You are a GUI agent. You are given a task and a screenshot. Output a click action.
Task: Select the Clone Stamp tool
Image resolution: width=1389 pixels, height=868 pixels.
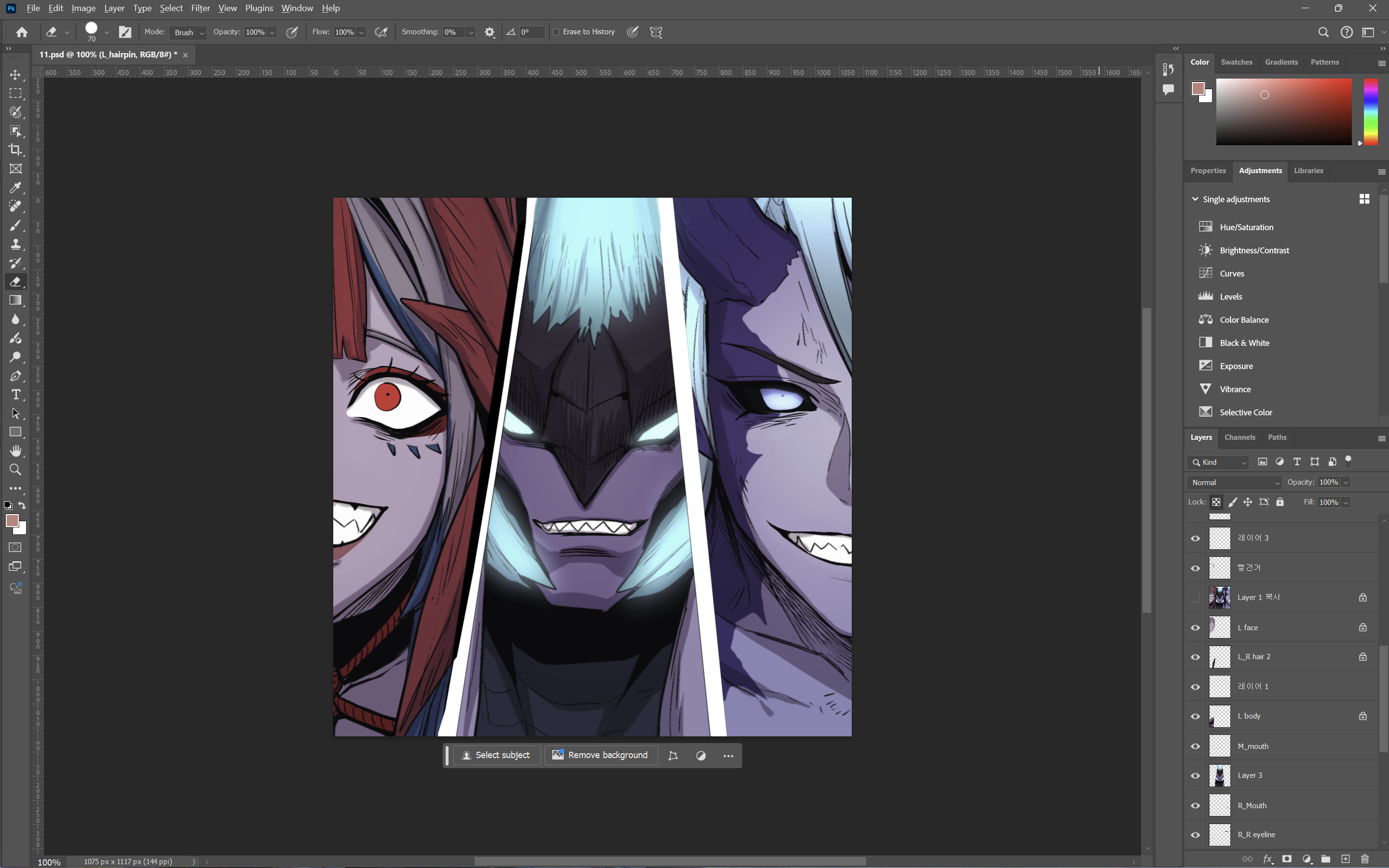[x=15, y=244]
